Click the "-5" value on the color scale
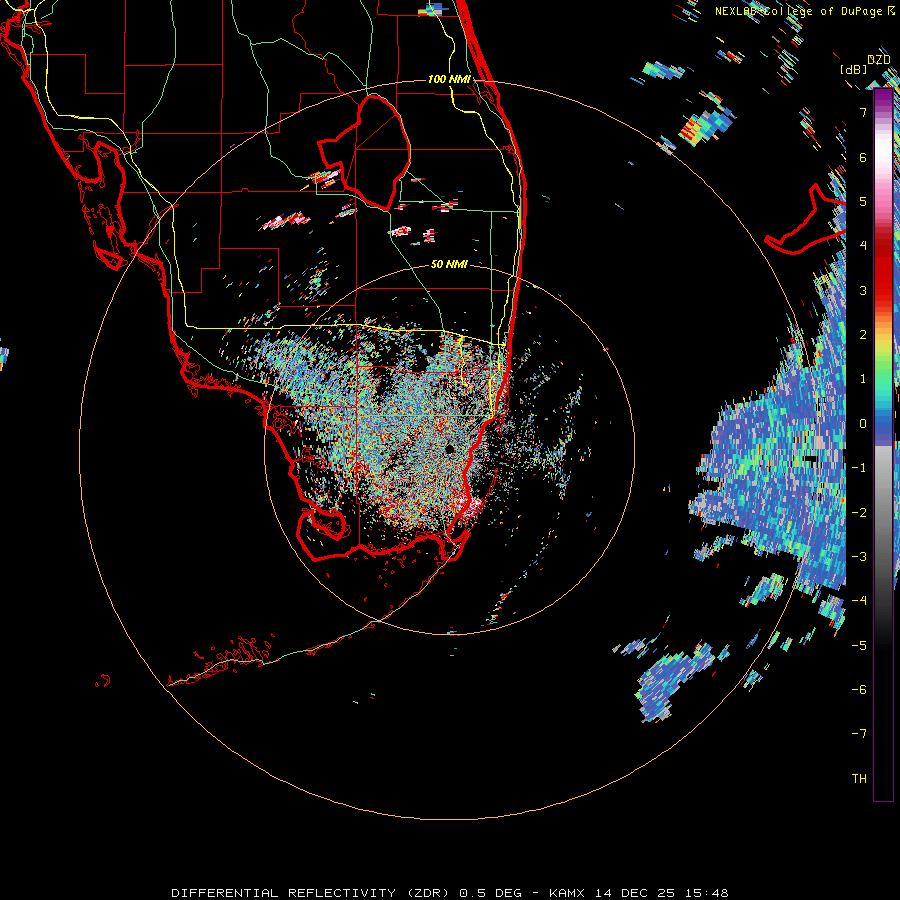 click(859, 646)
